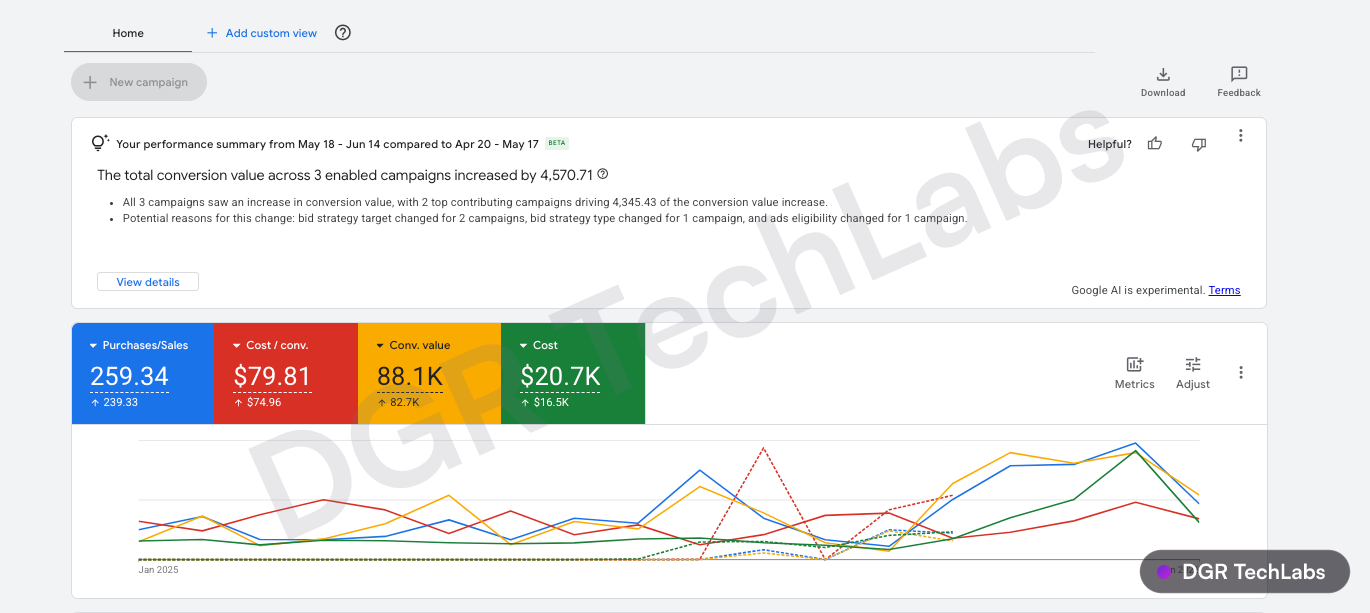1370x613 pixels.
Task: Click the lightbulb insights icon
Action: (100, 143)
